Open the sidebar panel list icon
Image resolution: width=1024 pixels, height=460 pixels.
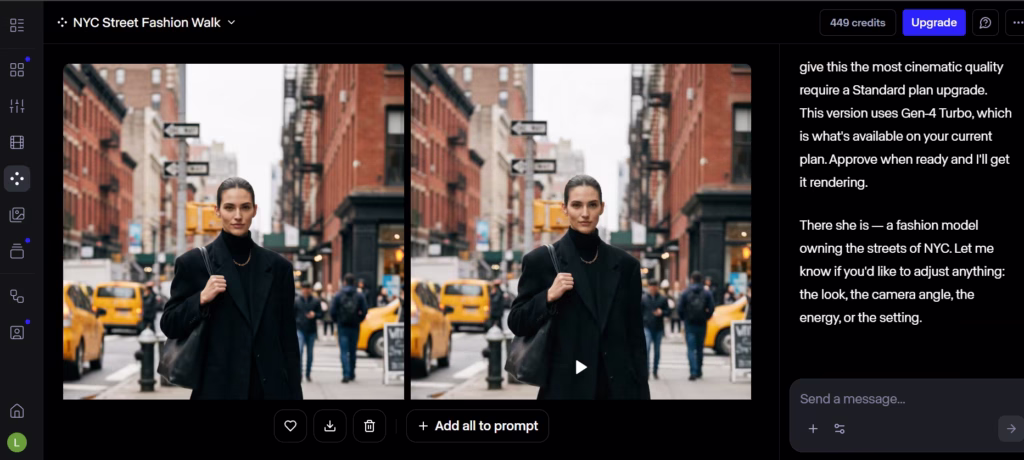pos(17,25)
